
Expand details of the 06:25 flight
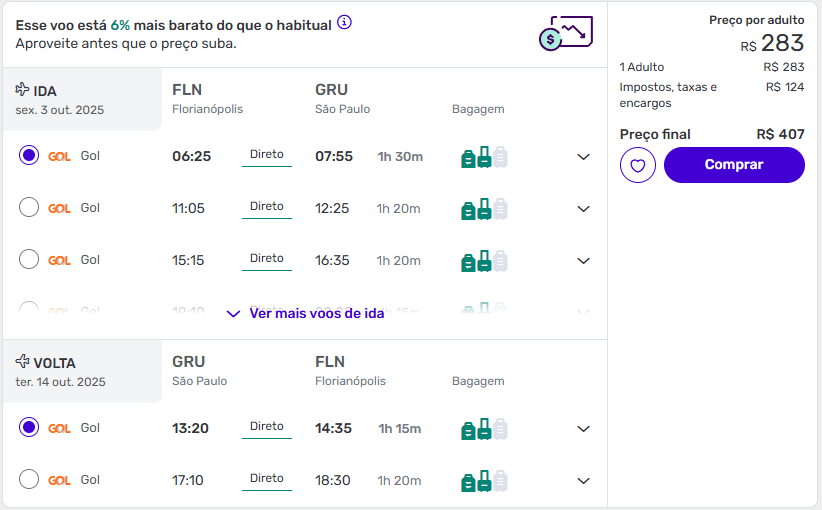583,157
